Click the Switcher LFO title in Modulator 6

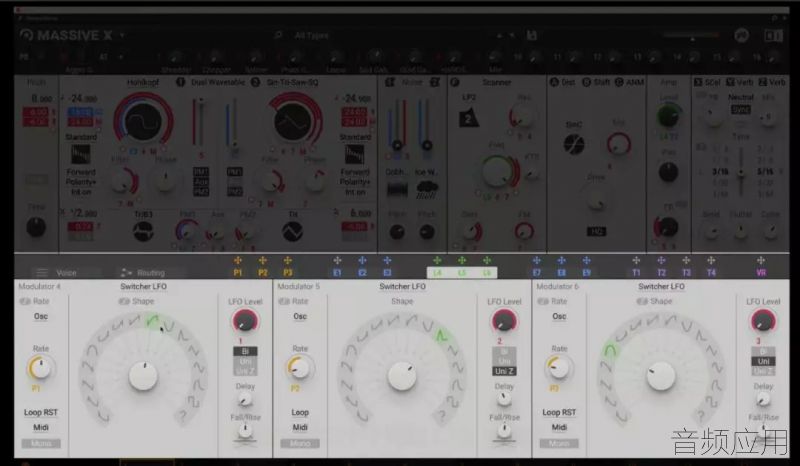click(x=661, y=286)
